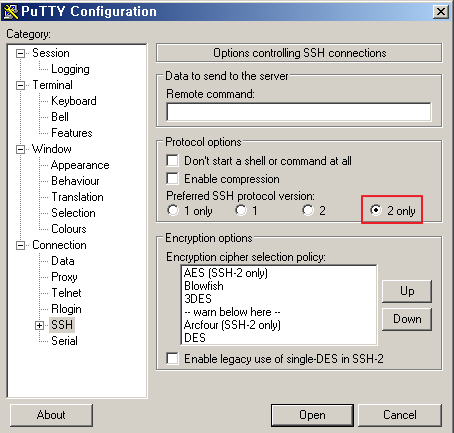Open Serial settings category
The image size is (454, 433).
point(64,341)
